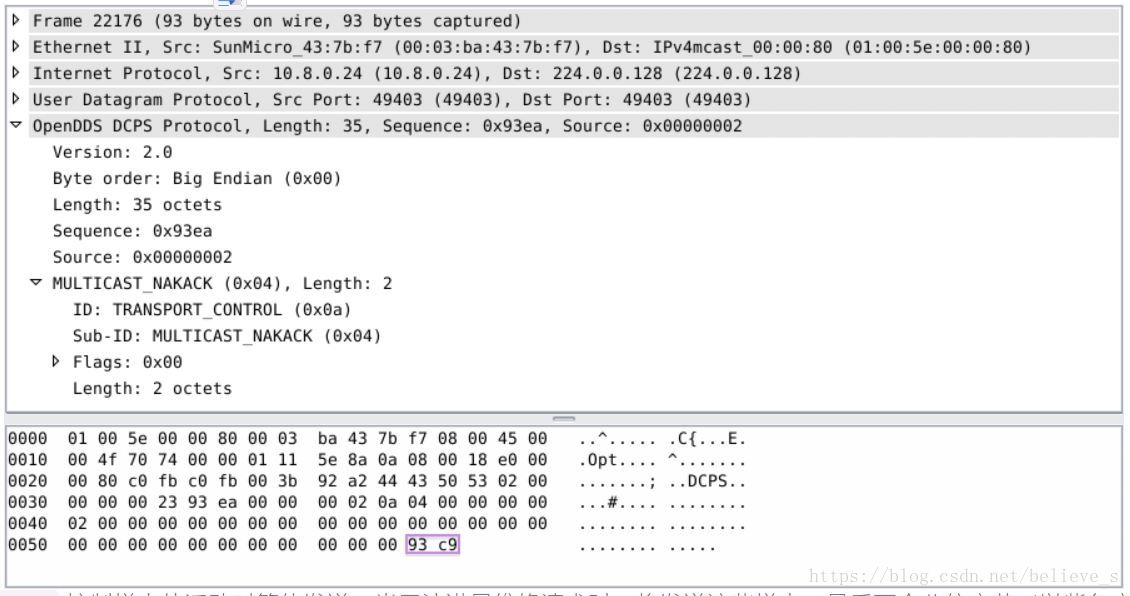Select the MULTICAST_NAKACK (0x04), Length: 2 line
Viewport: 1130px width, 596px height.
point(222,283)
